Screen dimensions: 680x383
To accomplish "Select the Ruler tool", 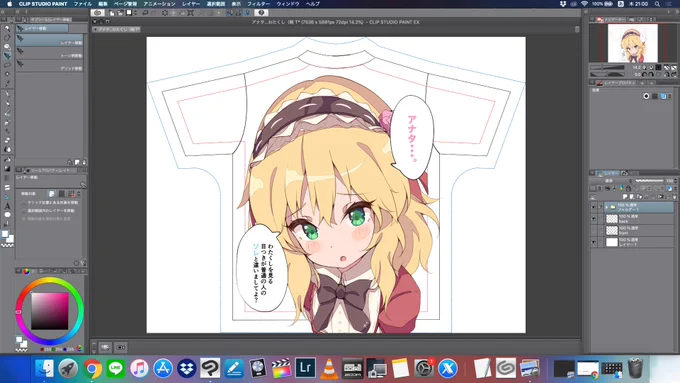I will [x=7, y=196].
